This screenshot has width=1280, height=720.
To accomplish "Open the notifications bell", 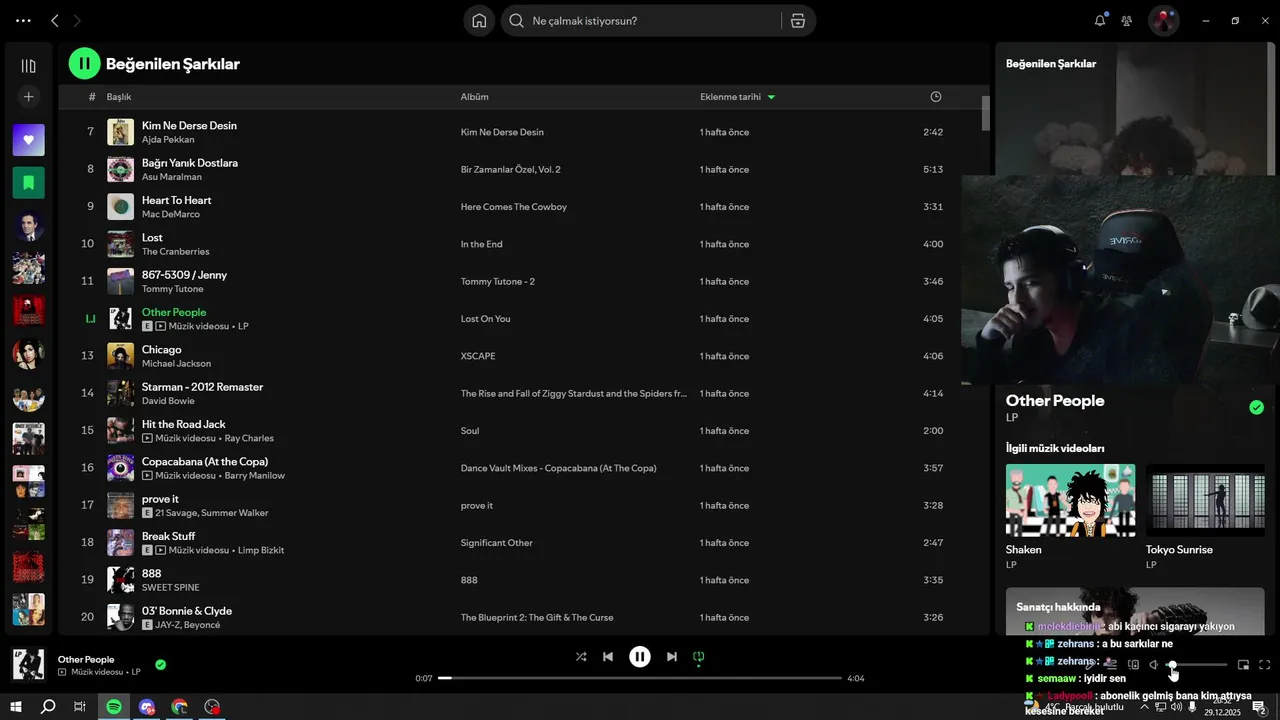I will [1100, 20].
